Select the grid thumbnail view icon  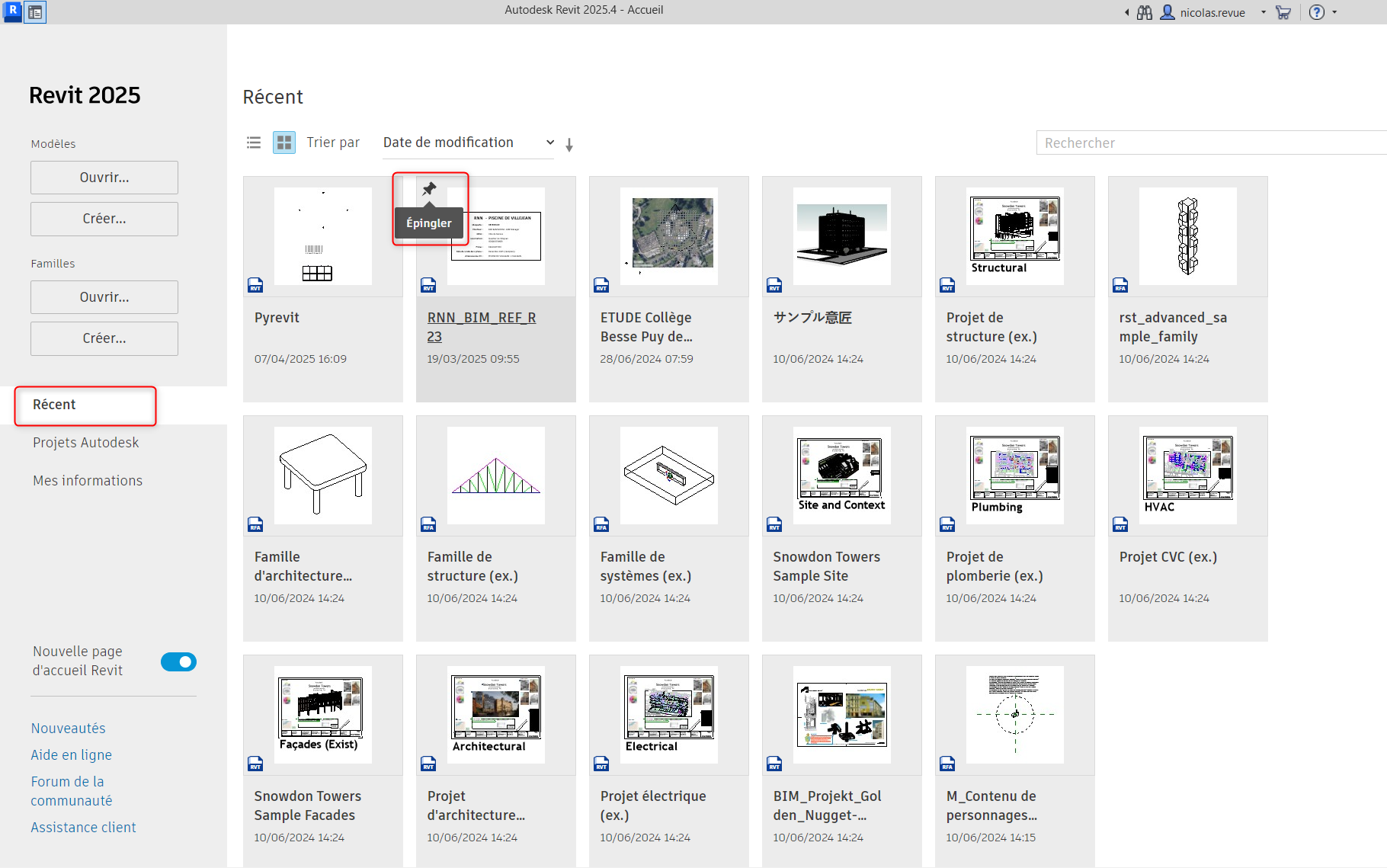(x=284, y=143)
